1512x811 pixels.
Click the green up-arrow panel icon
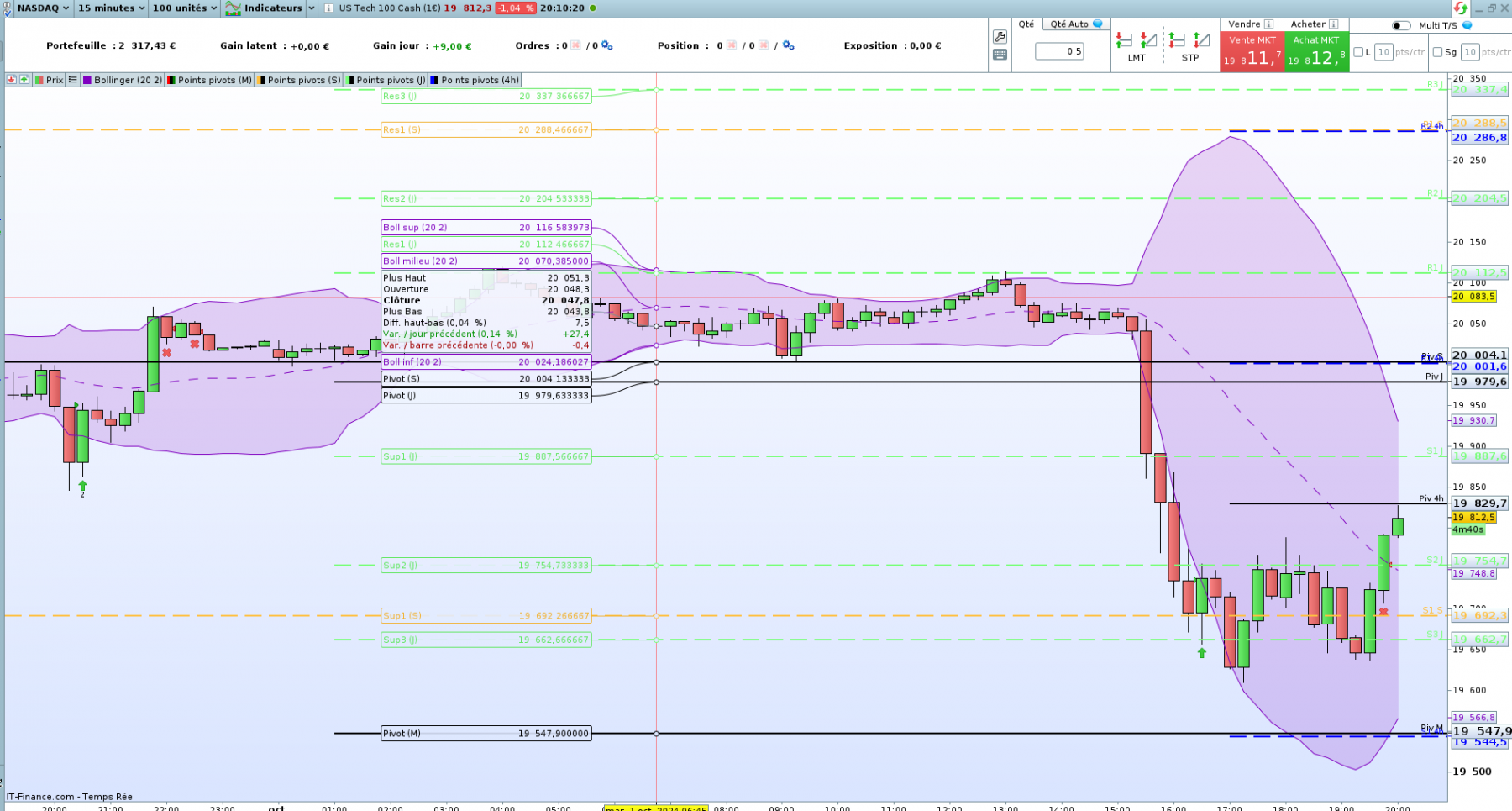point(24,80)
